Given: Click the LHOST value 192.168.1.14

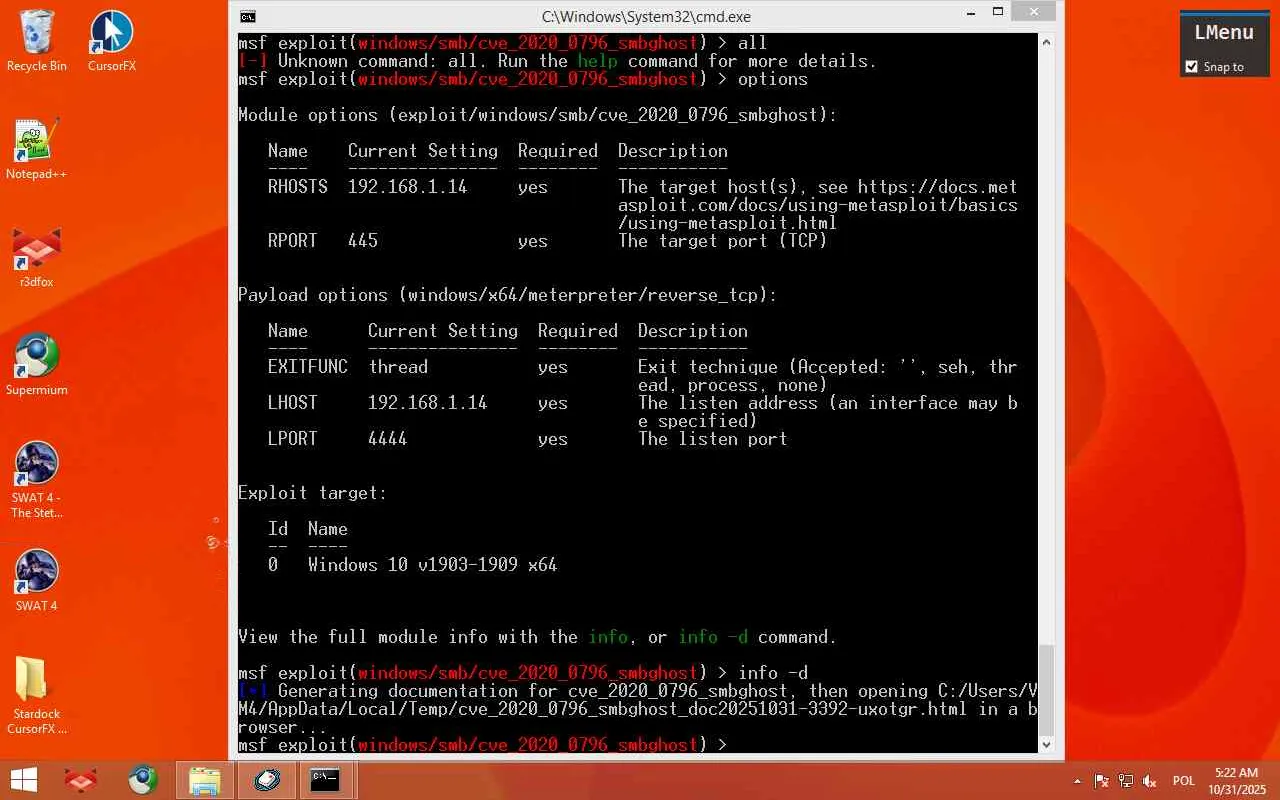Looking at the screenshot, I should tap(427, 403).
